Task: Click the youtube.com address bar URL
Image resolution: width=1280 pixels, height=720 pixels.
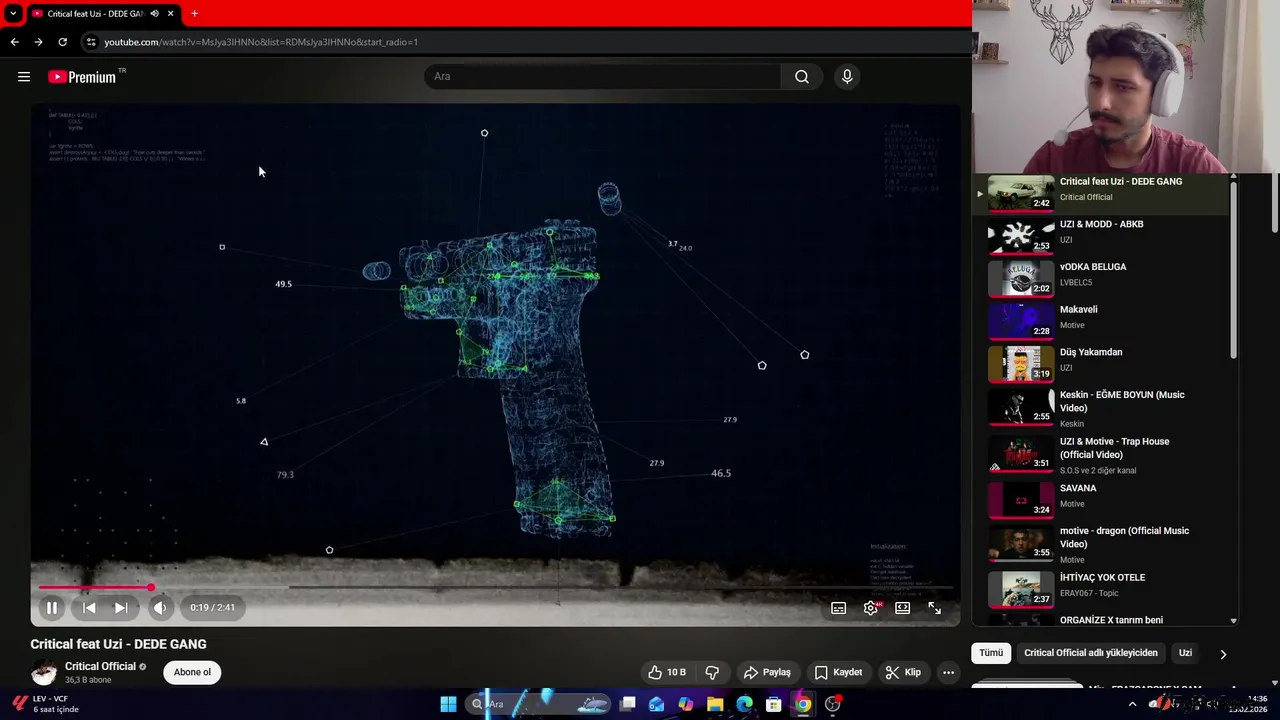Action: pyautogui.click(x=261, y=42)
